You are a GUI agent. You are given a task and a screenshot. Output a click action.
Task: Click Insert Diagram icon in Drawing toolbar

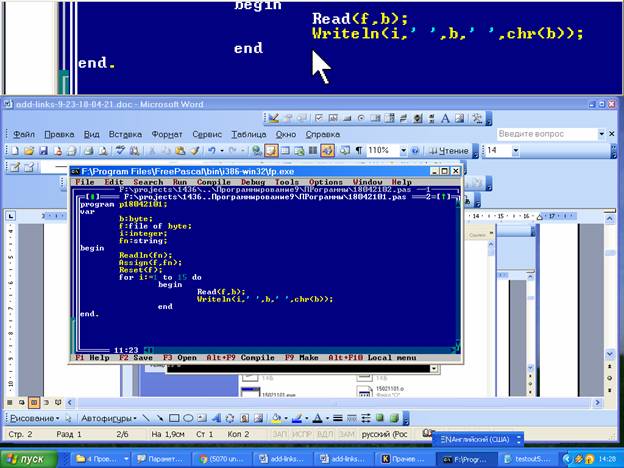pyautogui.click(x=230, y=418)
